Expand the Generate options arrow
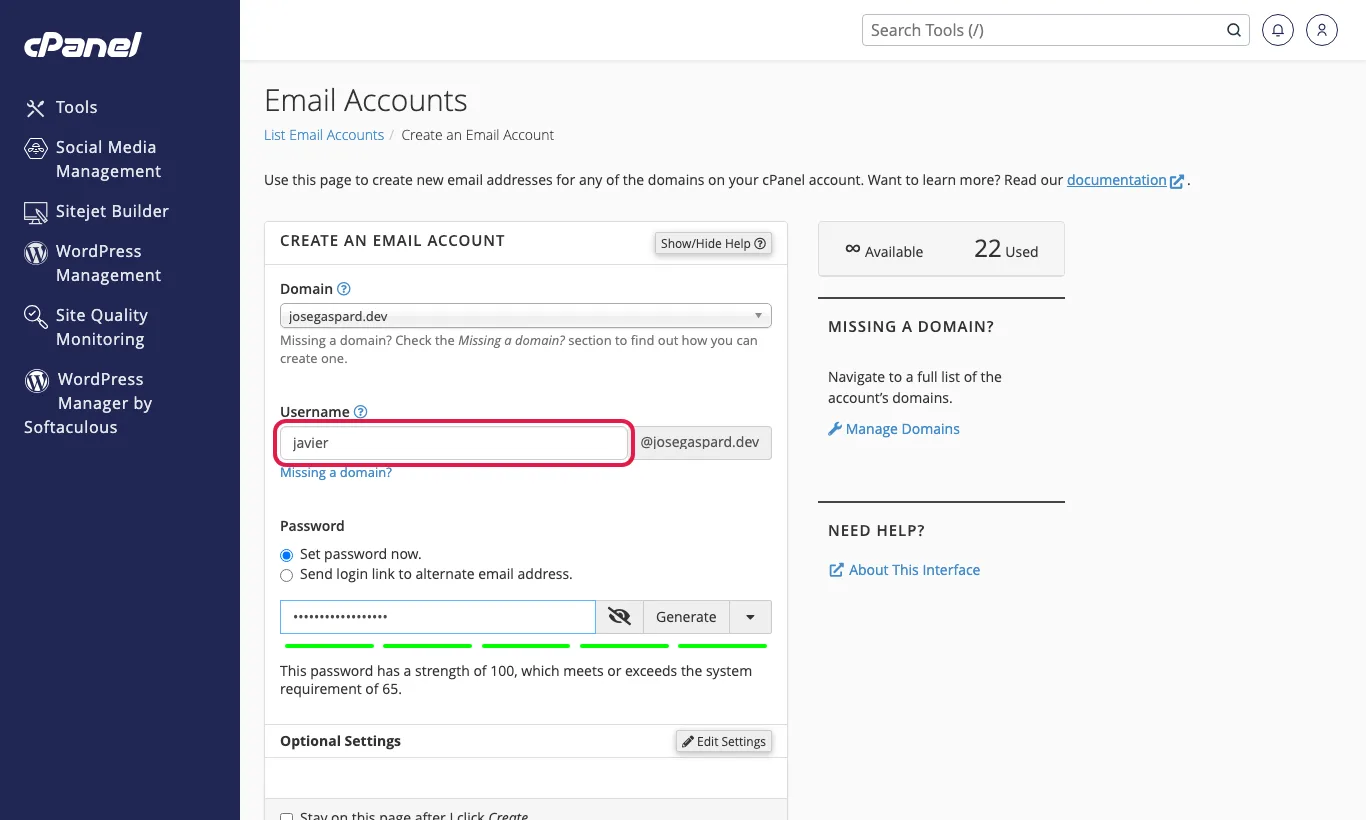Screen dimensions: 1366x820 750,617
